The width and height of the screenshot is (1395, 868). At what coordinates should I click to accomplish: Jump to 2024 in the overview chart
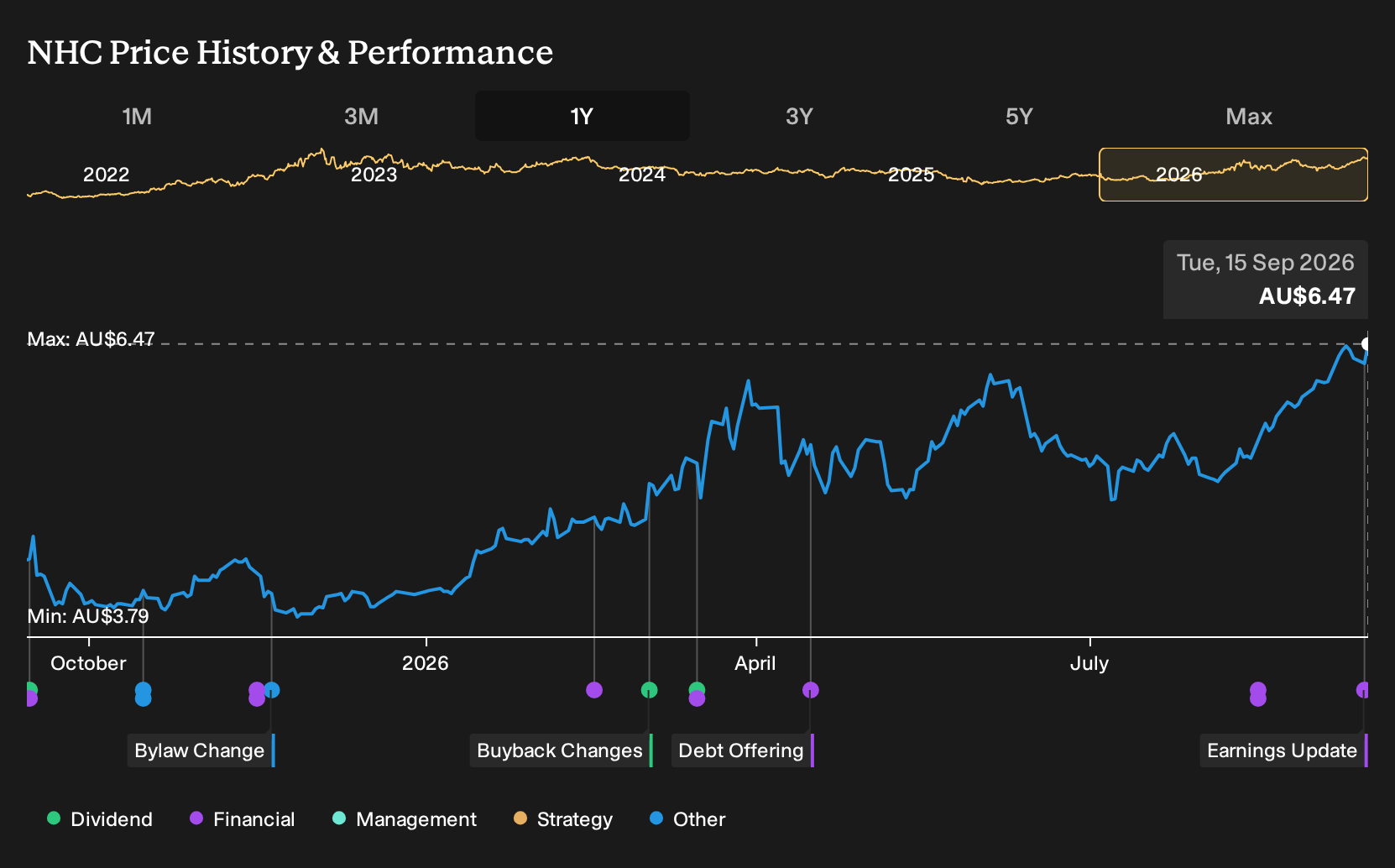(642, 175)
